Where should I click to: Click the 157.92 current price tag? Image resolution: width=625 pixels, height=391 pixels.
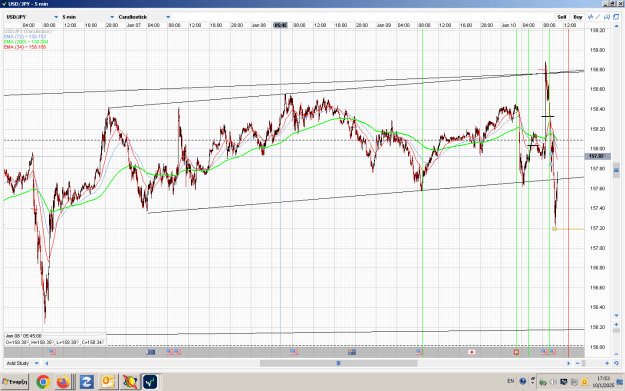(x=596, y=156)
